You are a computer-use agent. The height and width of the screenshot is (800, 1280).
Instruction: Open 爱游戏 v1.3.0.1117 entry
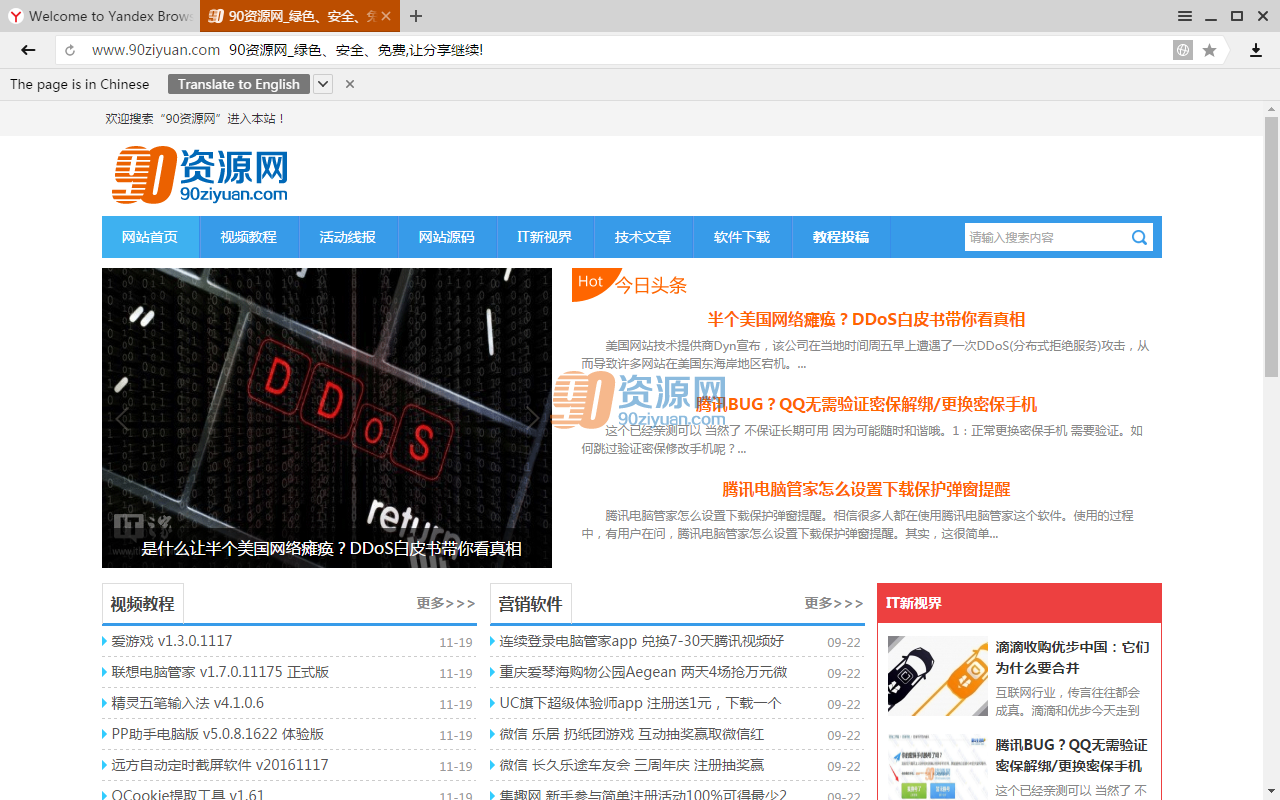(x=172, y=641)
